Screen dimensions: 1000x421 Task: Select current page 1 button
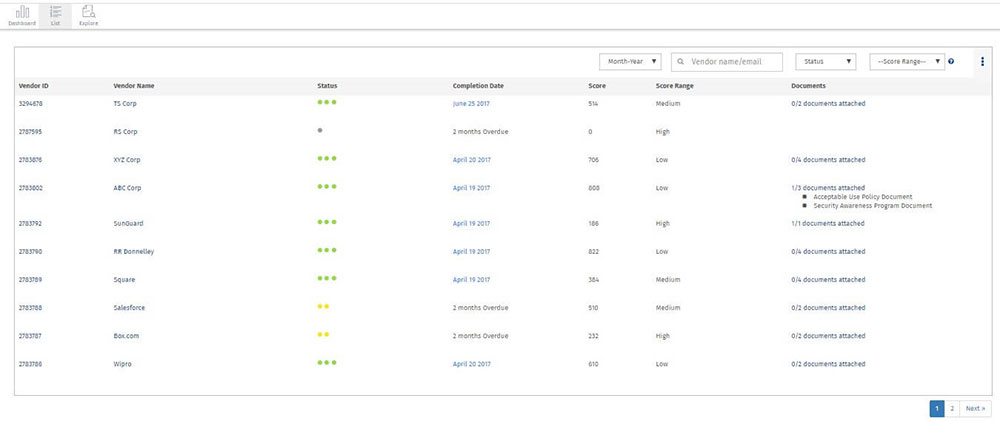pos(937,409)
